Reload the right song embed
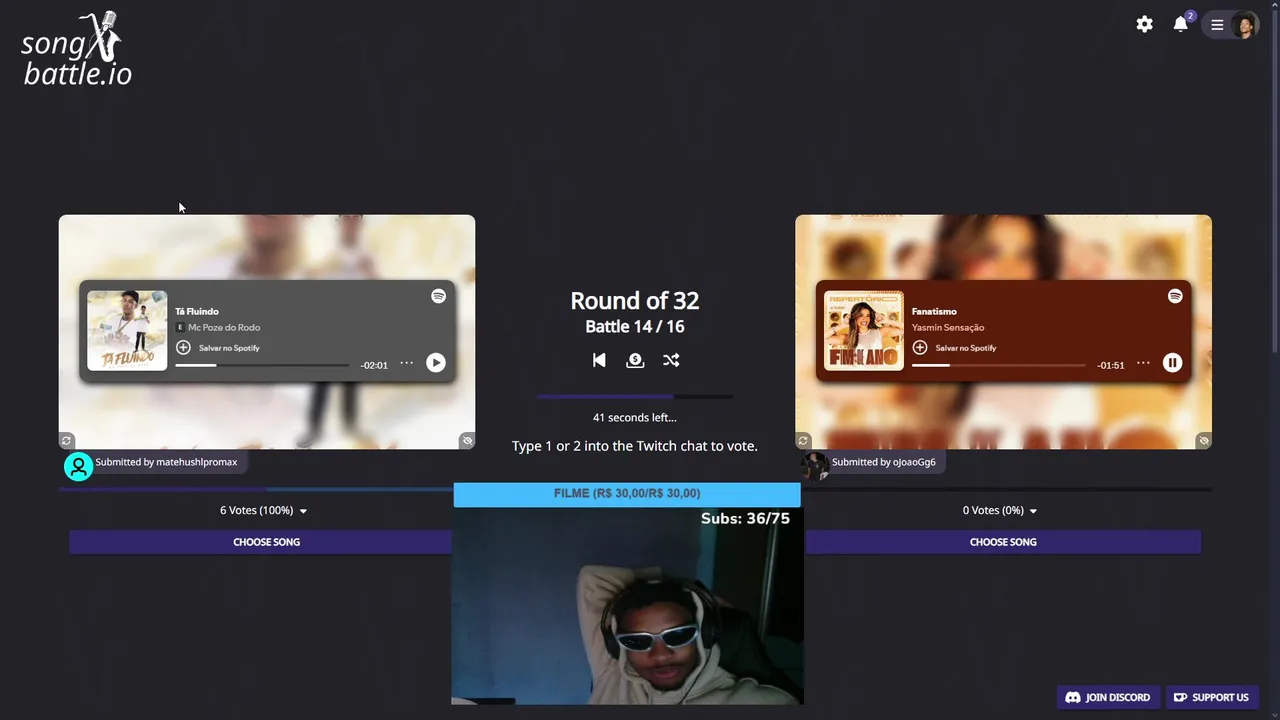The image size is (1280, 720). click(803, 441)
